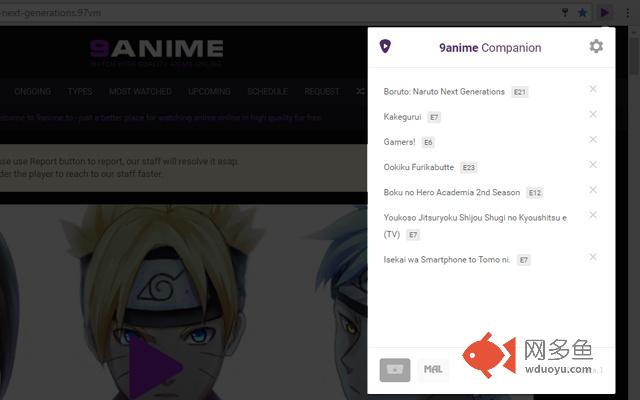This screenshot has width=640, height=400.
Task: Open the browser three-dot menu
Action: [x=627, y=13]
